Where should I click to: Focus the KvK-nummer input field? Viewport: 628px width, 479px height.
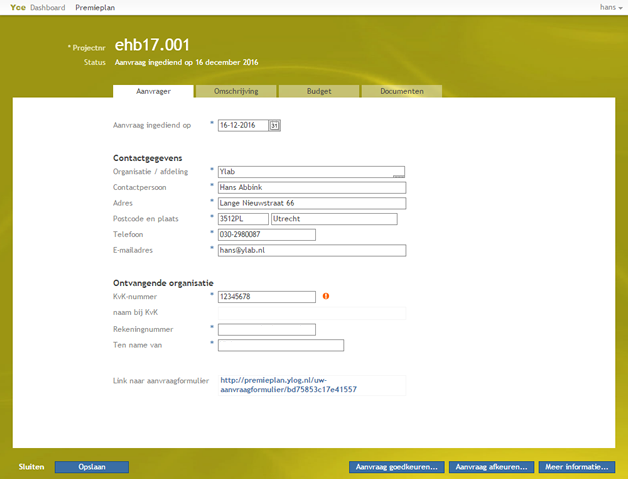coord(267,297)
